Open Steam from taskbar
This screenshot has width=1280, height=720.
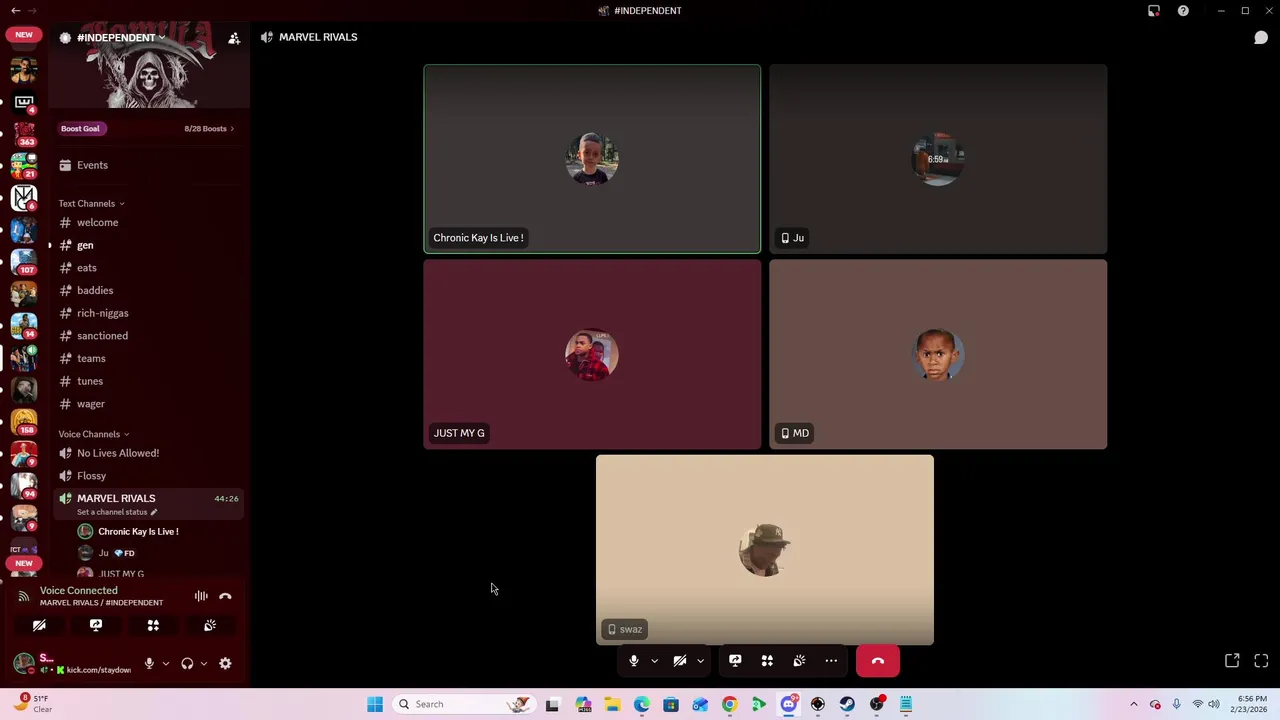click(847, 704)
